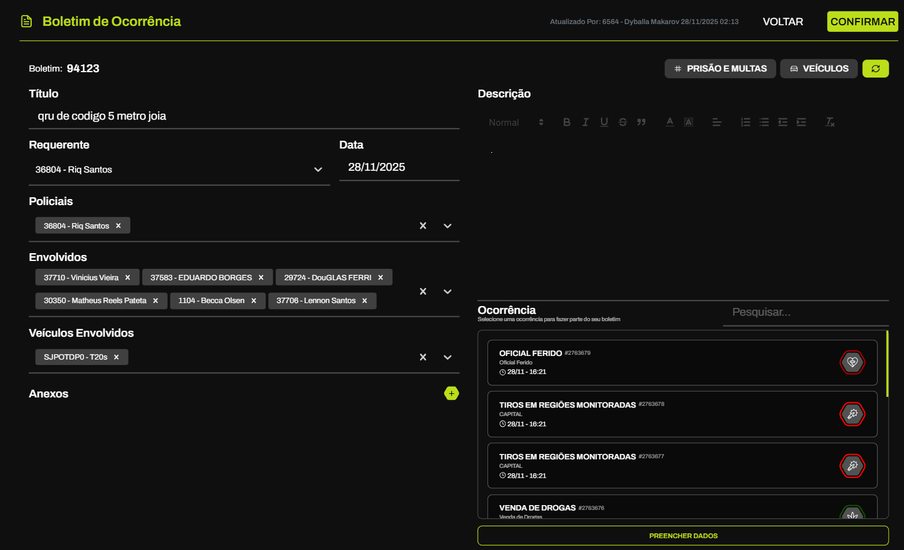Screen dimensions: 904x550
Task: Open the Normal paragraph style dropdown
Action: (x=516, y=122)
